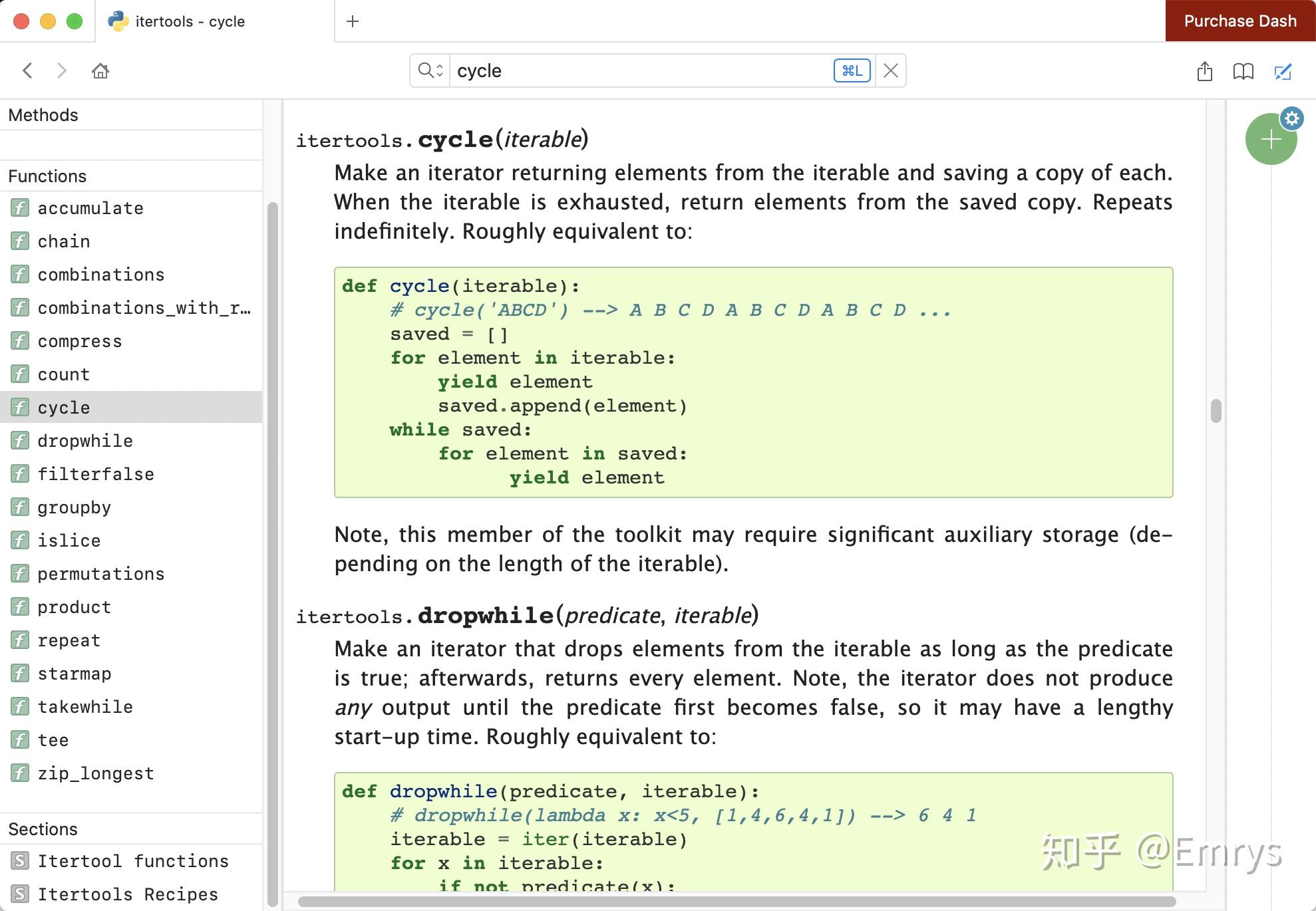Clear the search field with the X button

[x=891, y=70]
